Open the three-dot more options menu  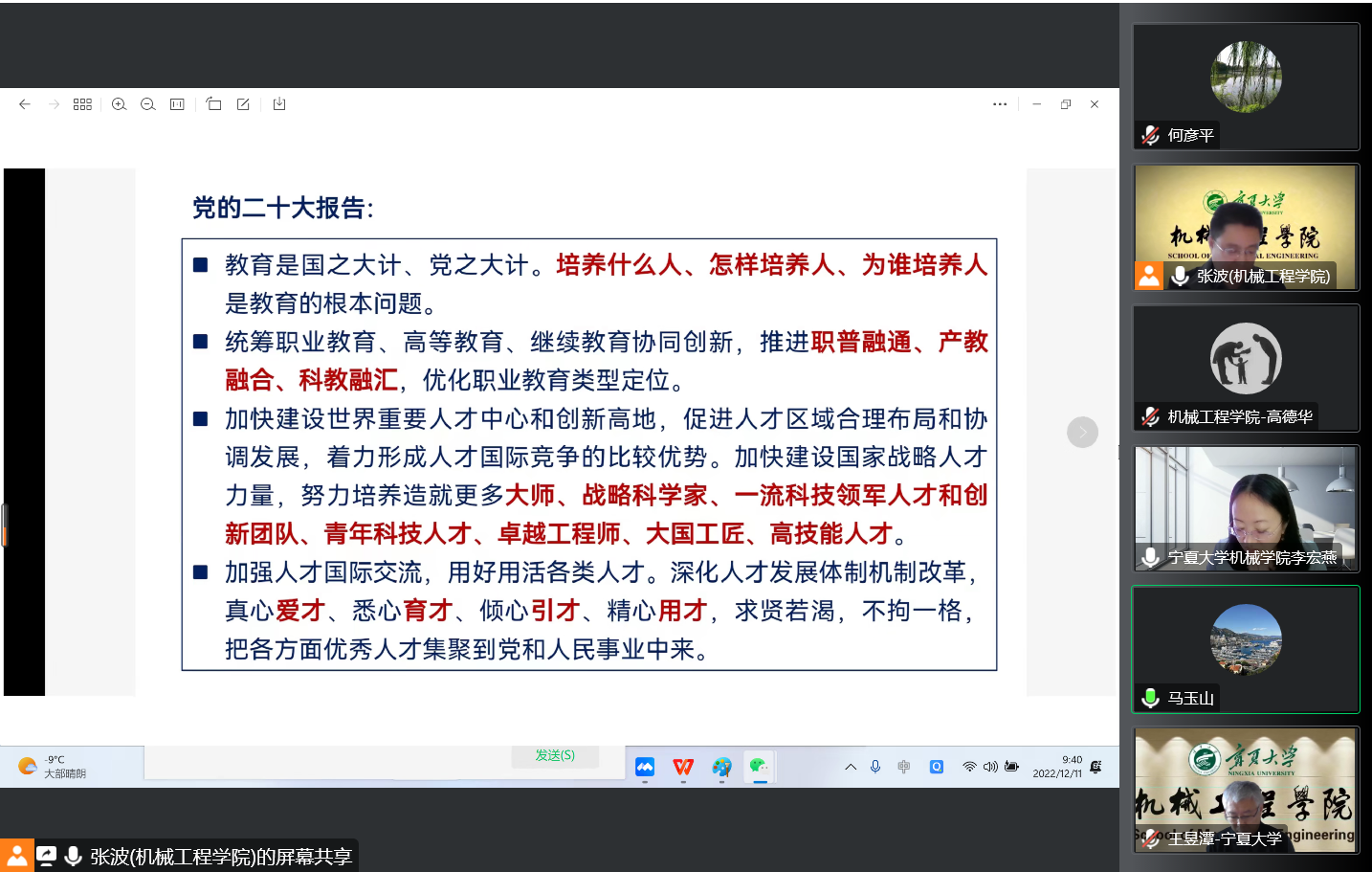(x=1000, y=104)
